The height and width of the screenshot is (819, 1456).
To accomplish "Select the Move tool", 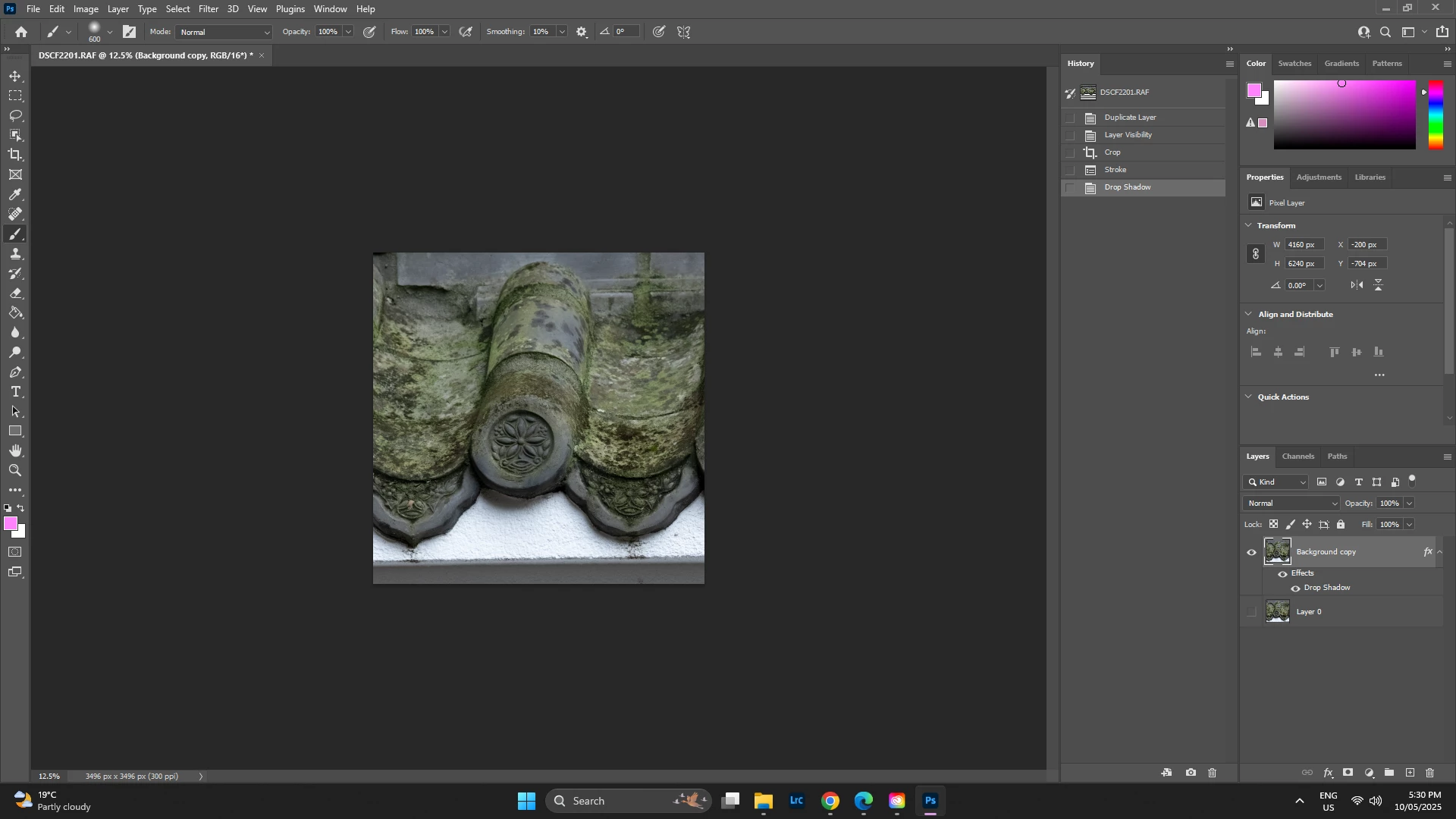I will [x=15, y=77].
